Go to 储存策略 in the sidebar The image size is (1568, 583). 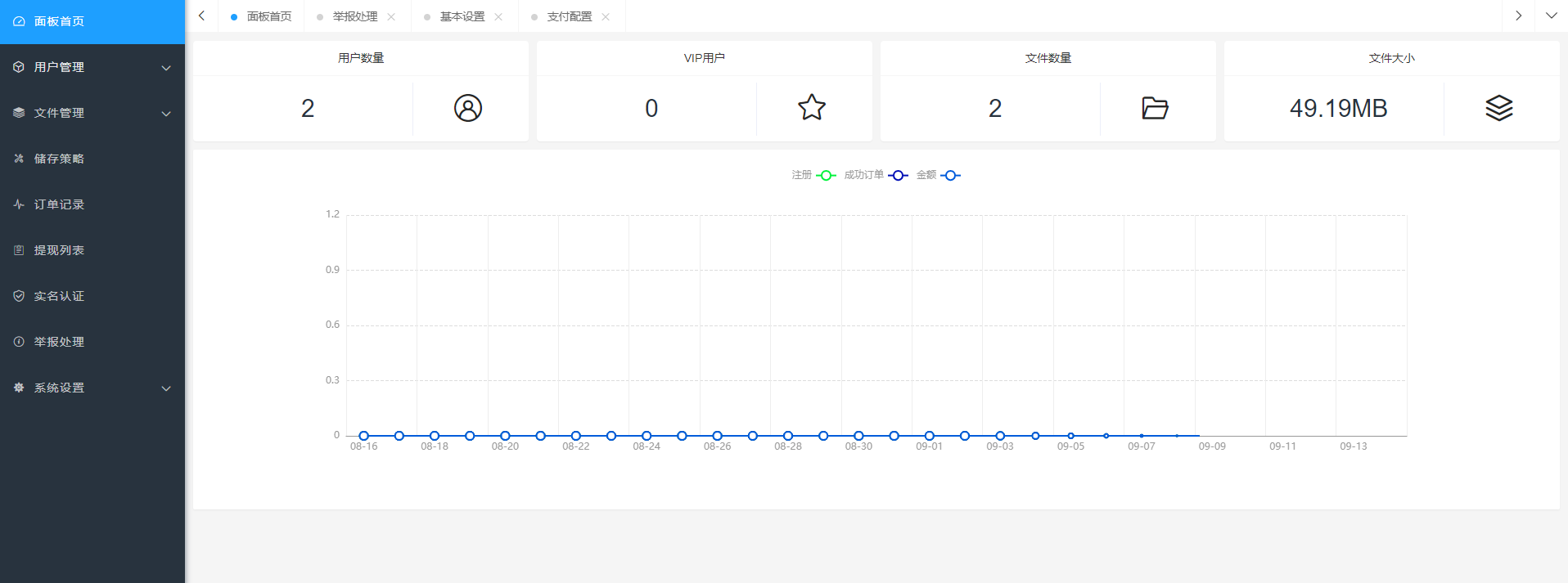[x=59, y=159]
